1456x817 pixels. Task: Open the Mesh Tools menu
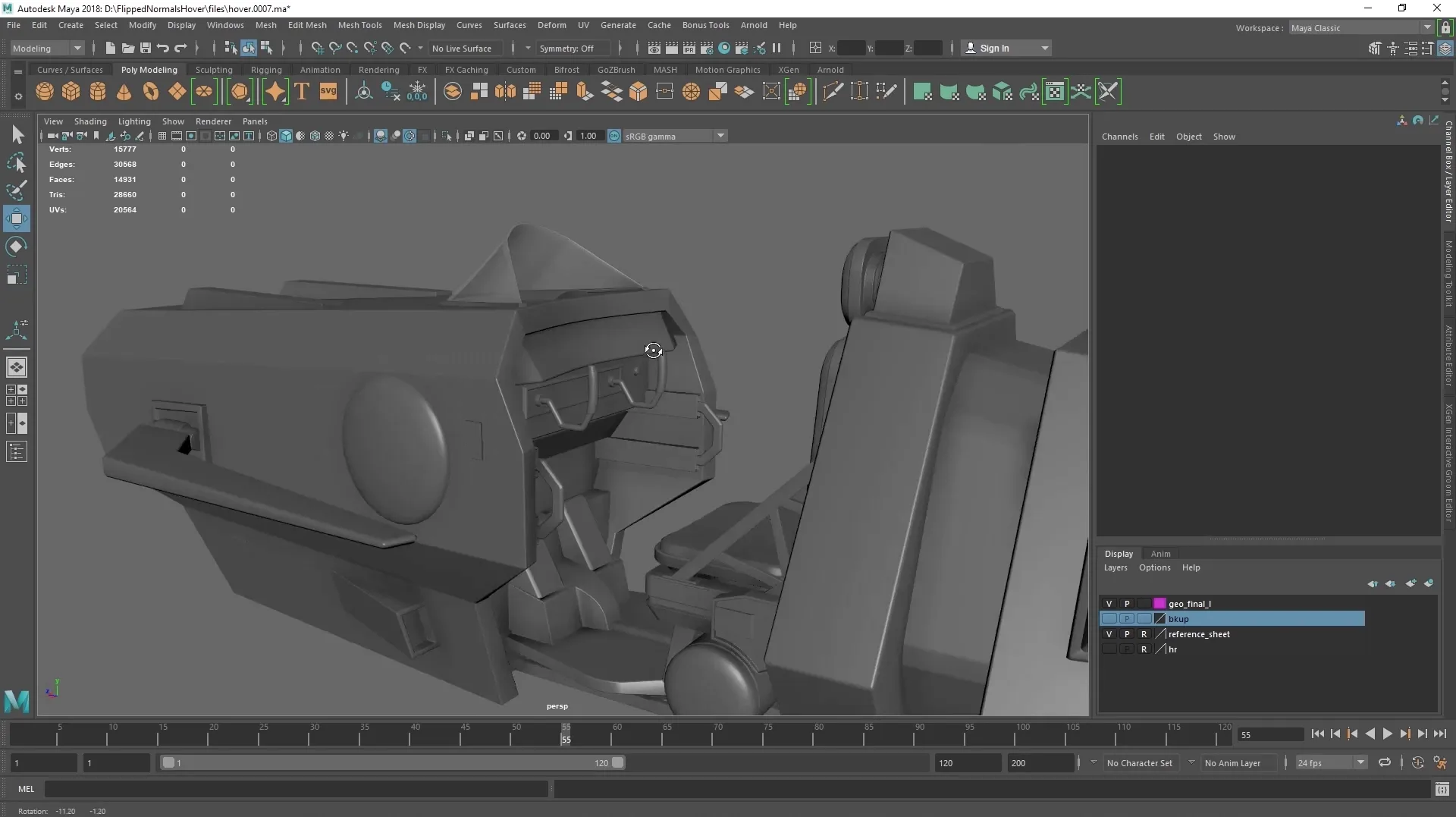[x=359, y=25]
